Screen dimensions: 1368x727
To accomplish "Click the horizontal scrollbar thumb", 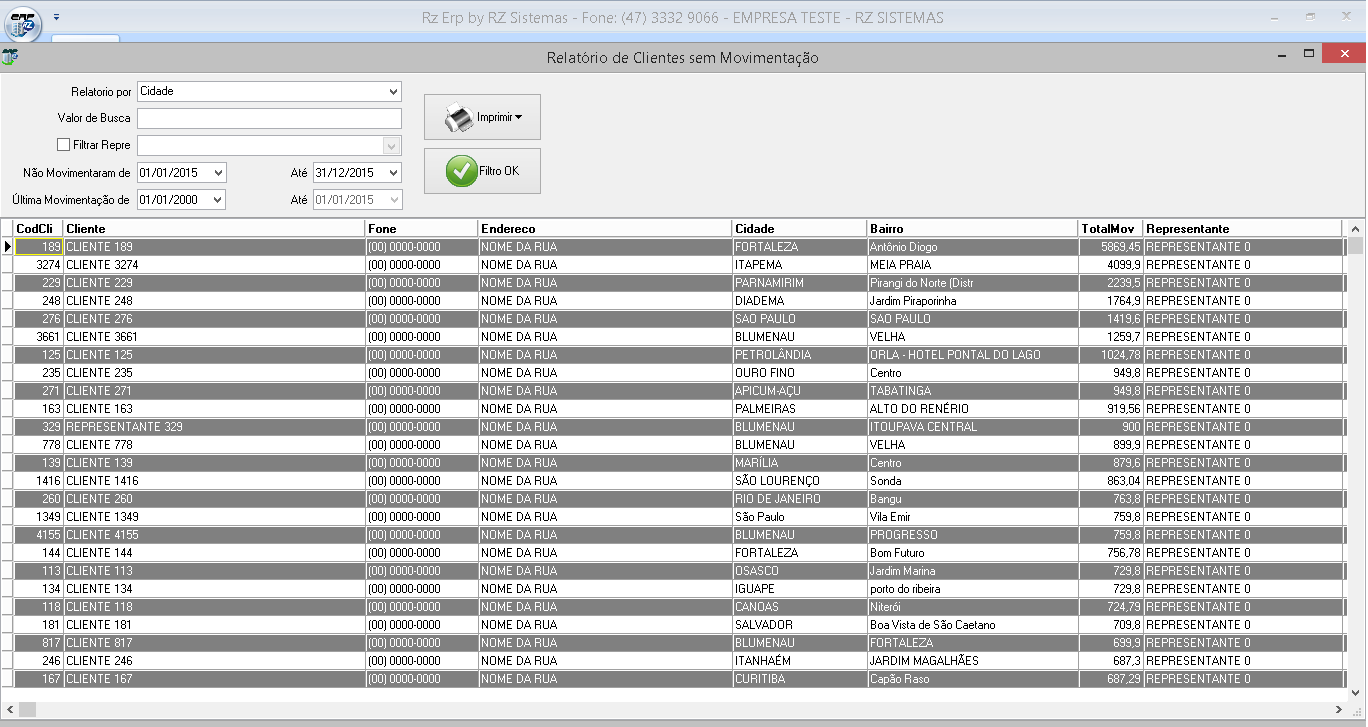I will [x=27, y=709].
